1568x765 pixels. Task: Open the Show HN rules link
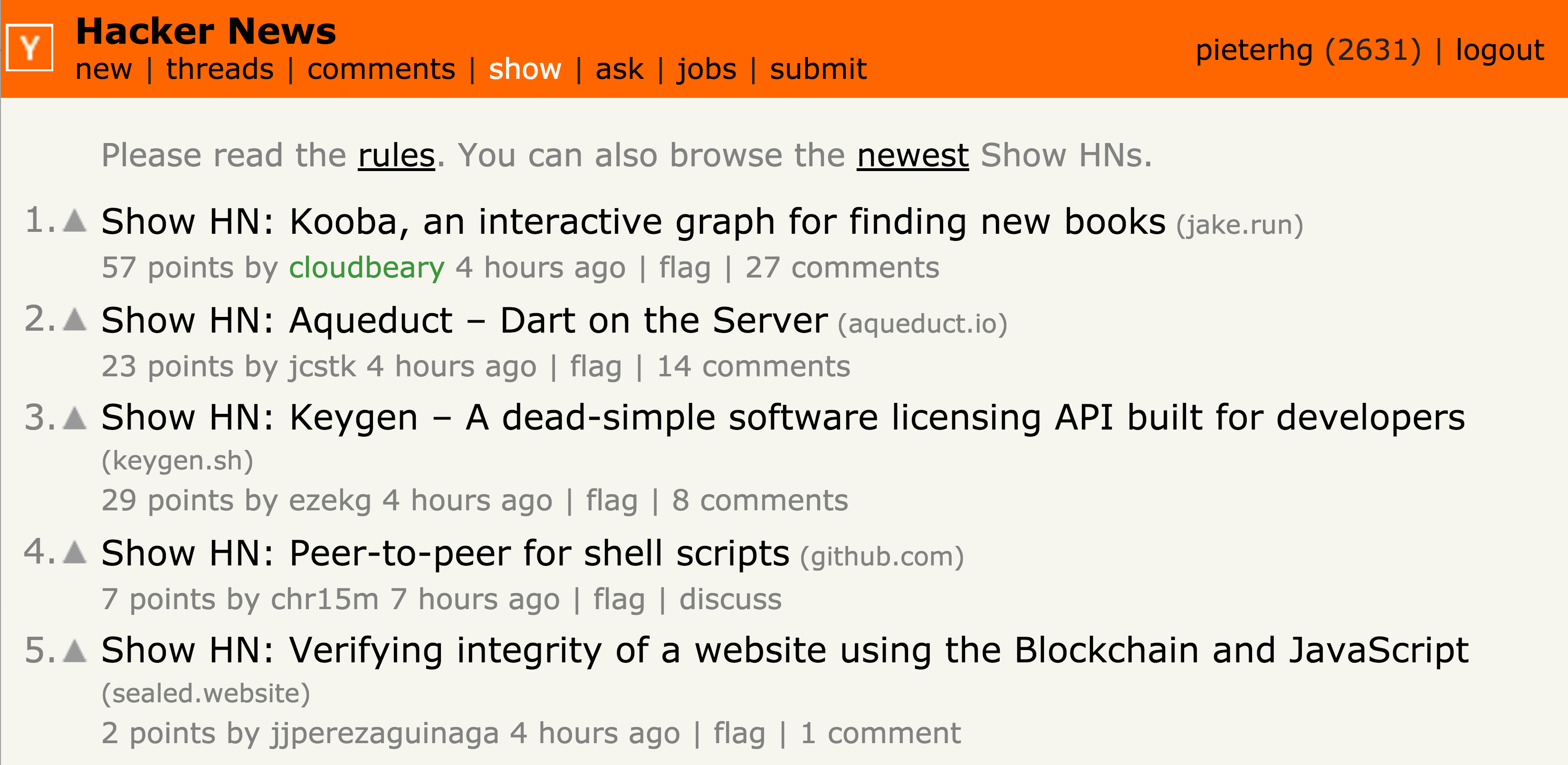396,155
